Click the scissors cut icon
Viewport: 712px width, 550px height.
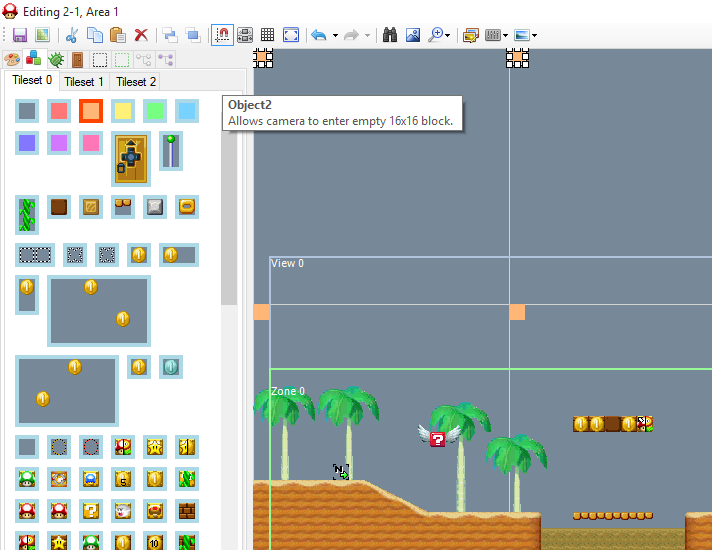click(73, 35)
